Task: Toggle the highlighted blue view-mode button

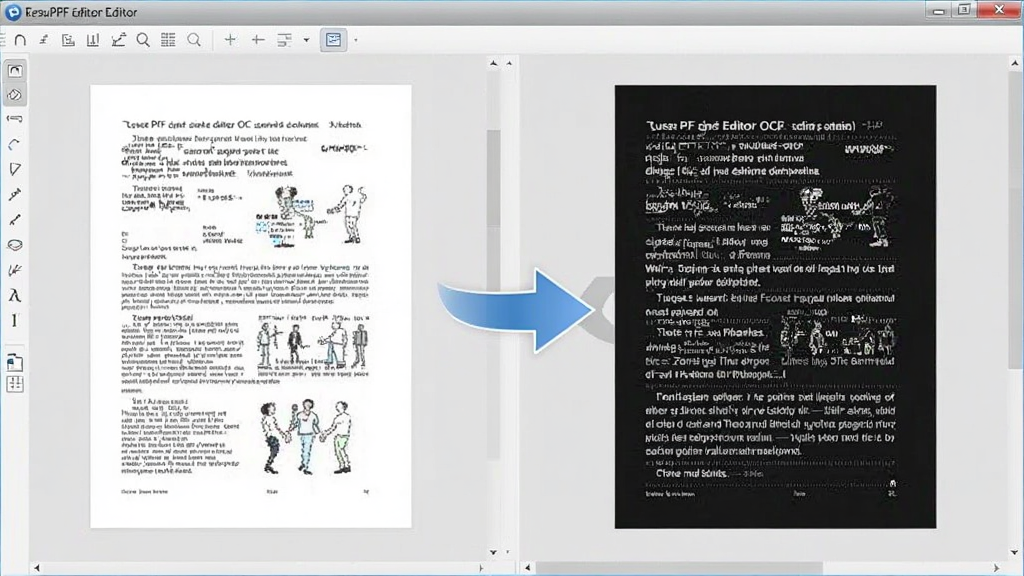Action: tap(333, 40)
